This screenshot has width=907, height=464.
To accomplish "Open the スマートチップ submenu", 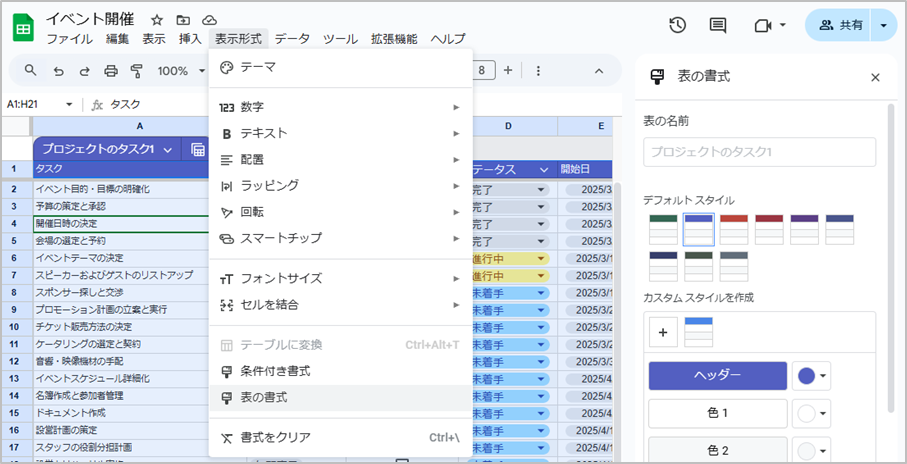I will click(341, 238).
